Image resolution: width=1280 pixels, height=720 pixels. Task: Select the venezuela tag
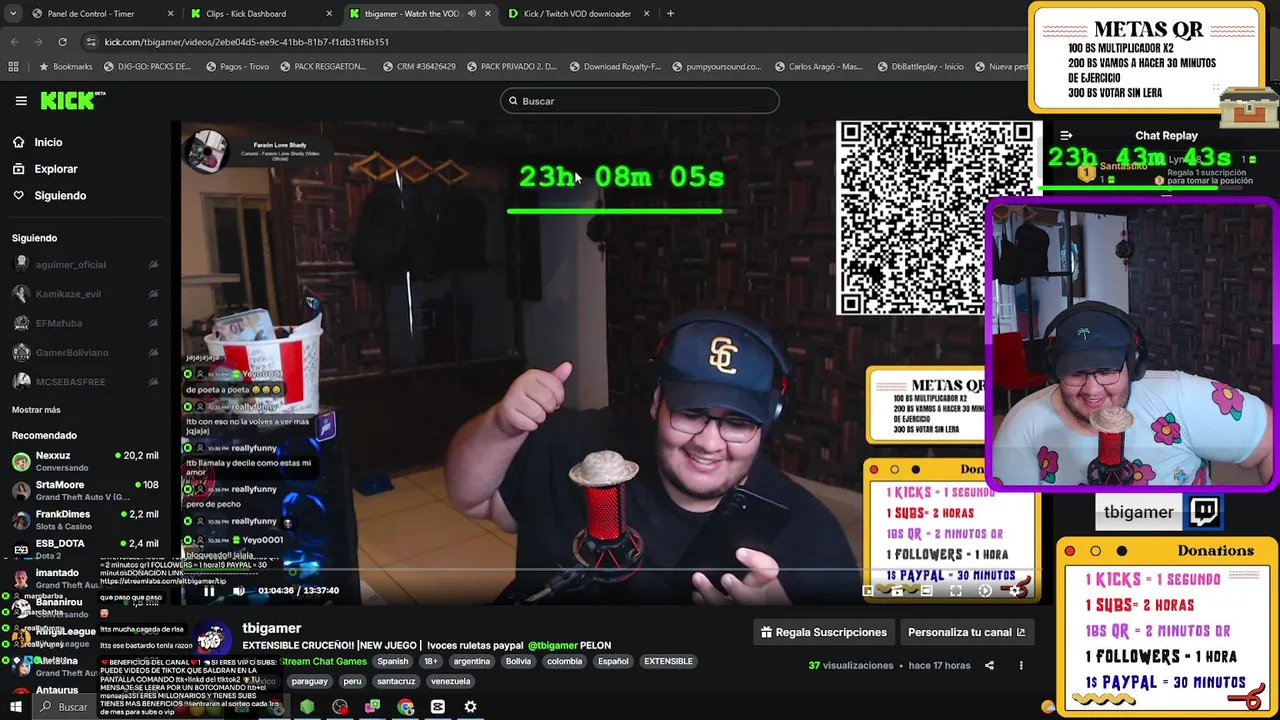coord(450,681)
